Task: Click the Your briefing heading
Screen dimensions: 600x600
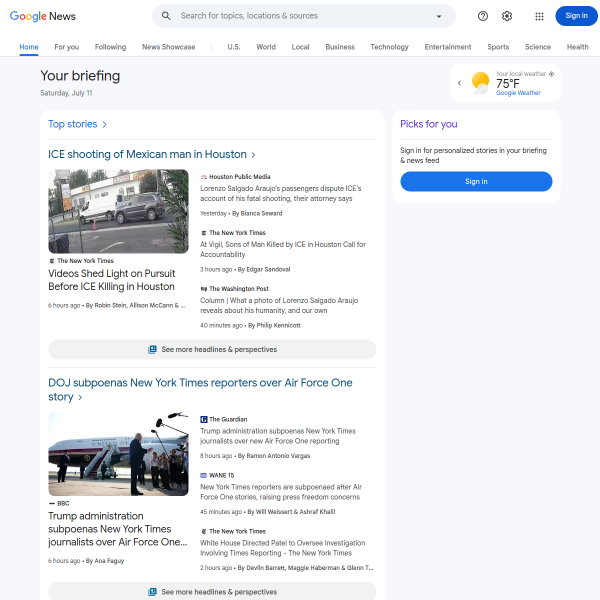Action: 80,76
